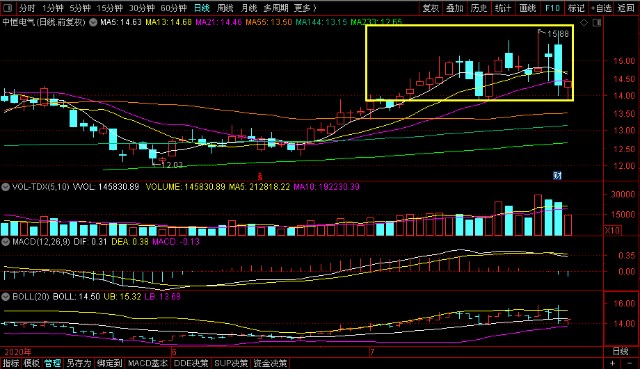Click the diamond icon above the chart
This screenshot has width=640, height=369.
584,23
